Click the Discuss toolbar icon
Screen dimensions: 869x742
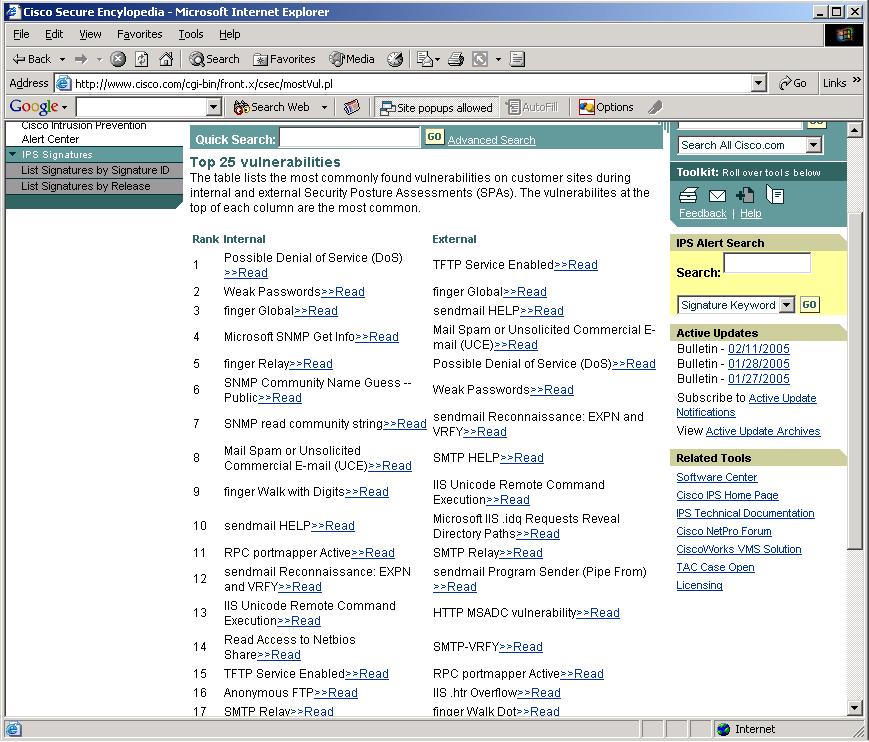[517, 59]
